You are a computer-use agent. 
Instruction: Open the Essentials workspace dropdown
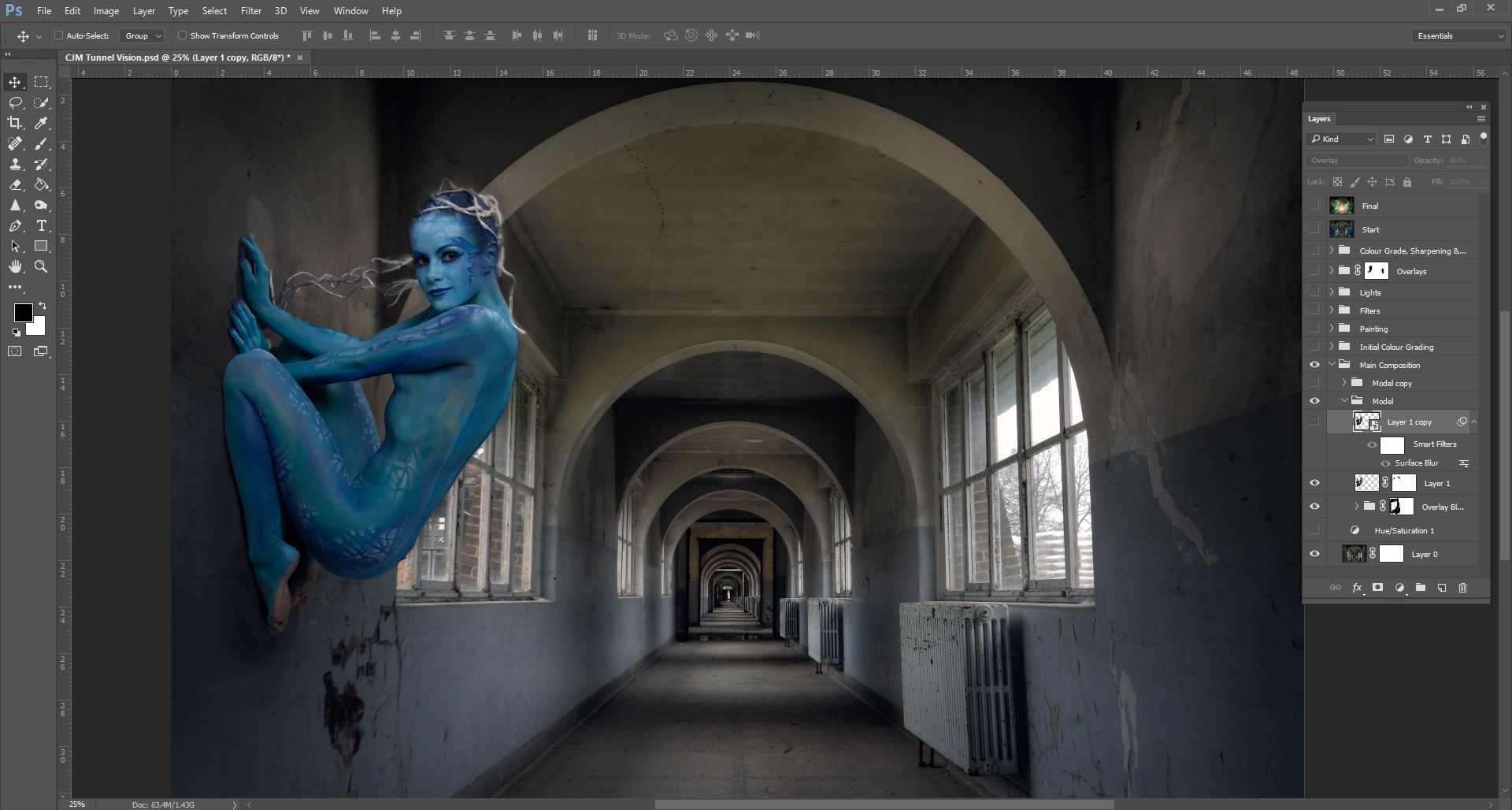(x=1459, y=35)
